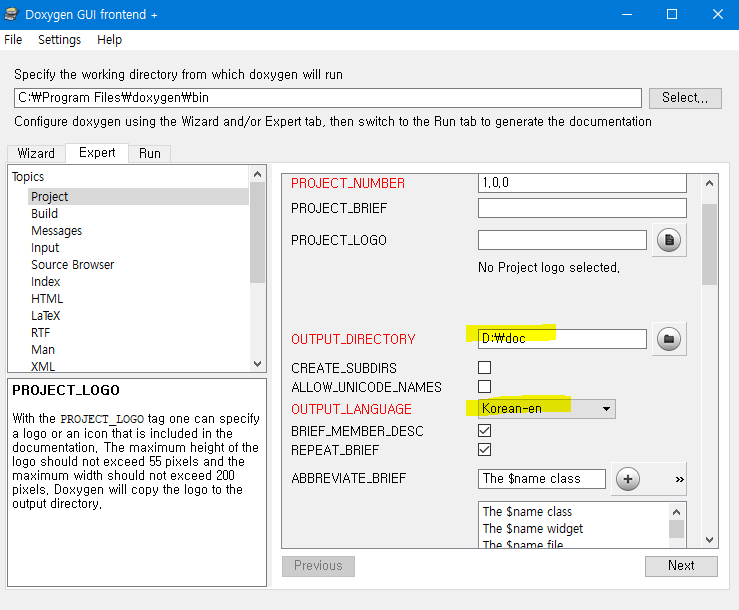This screenshot has height=610, width=739.
Task: Select the HTML topic
Action: click(x=47, y=298)
